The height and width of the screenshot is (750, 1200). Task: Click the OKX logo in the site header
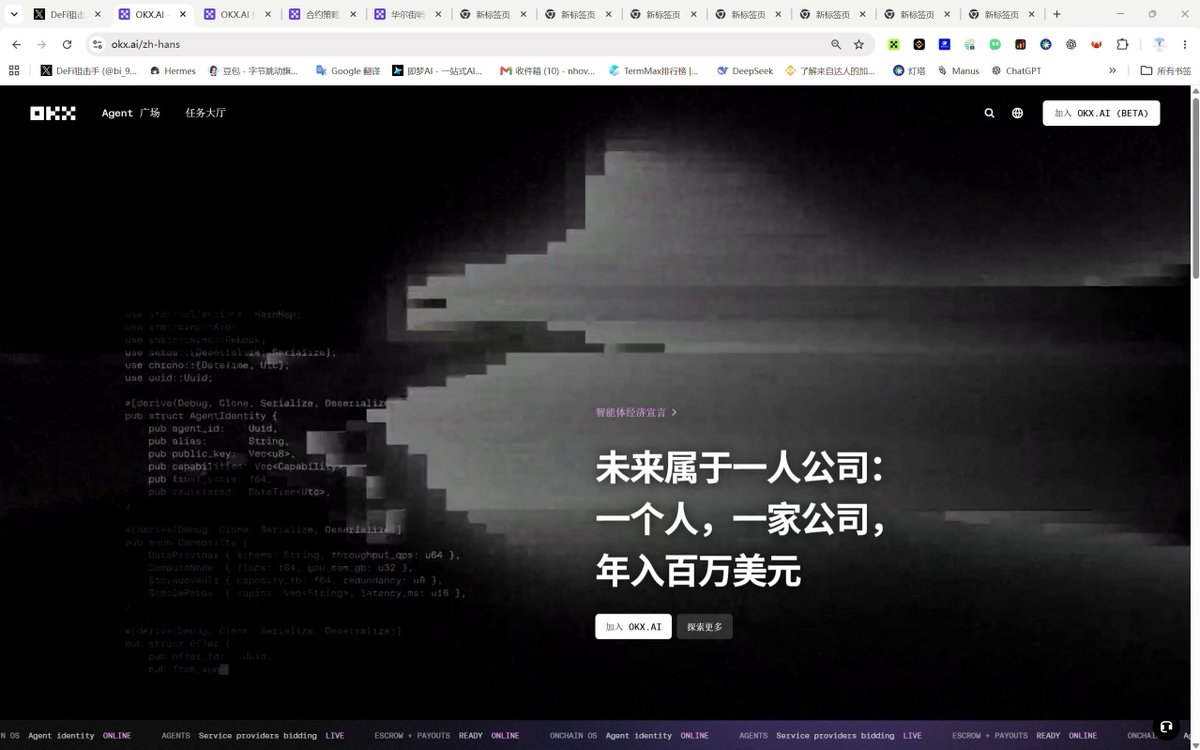(x=53, y=113)
